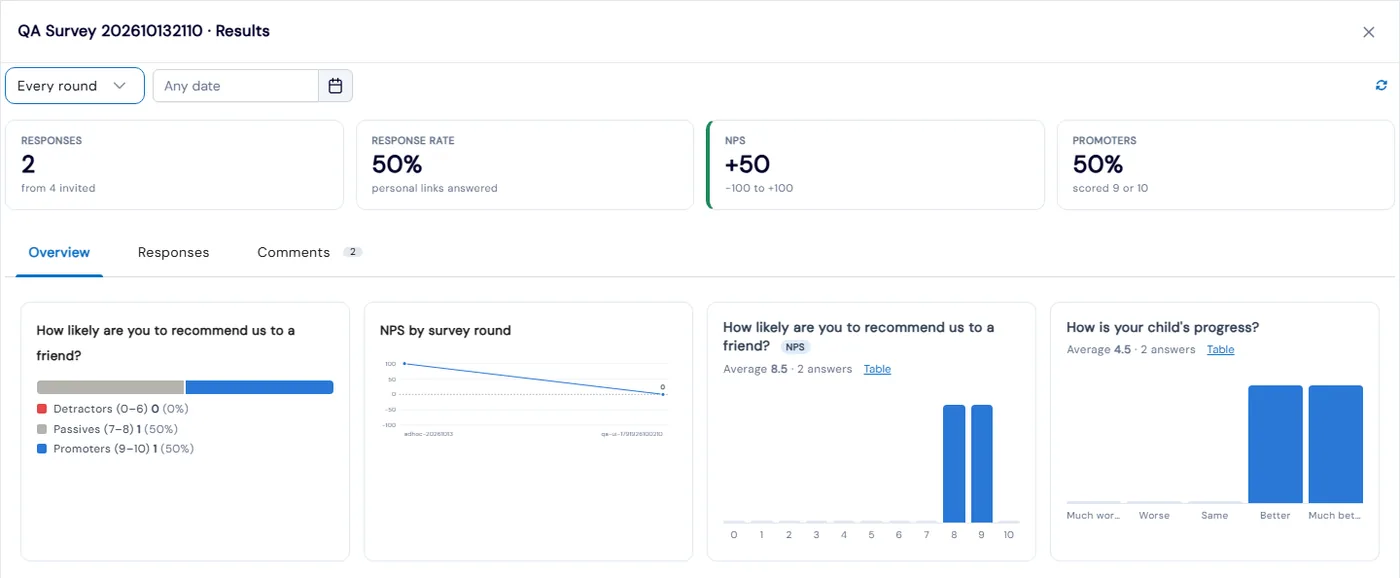Click the 'NPS by survey round' heading
Screen dimensions: 1400x578
click(x=445, y=330)
